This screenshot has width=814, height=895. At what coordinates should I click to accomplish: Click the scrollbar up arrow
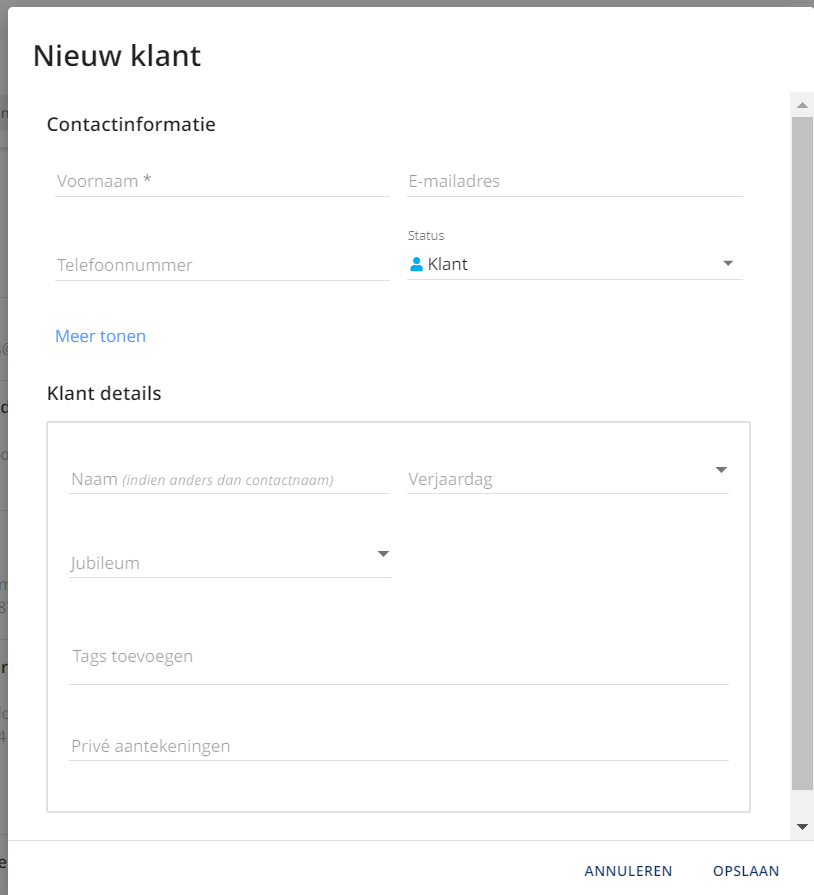(802, 104)
